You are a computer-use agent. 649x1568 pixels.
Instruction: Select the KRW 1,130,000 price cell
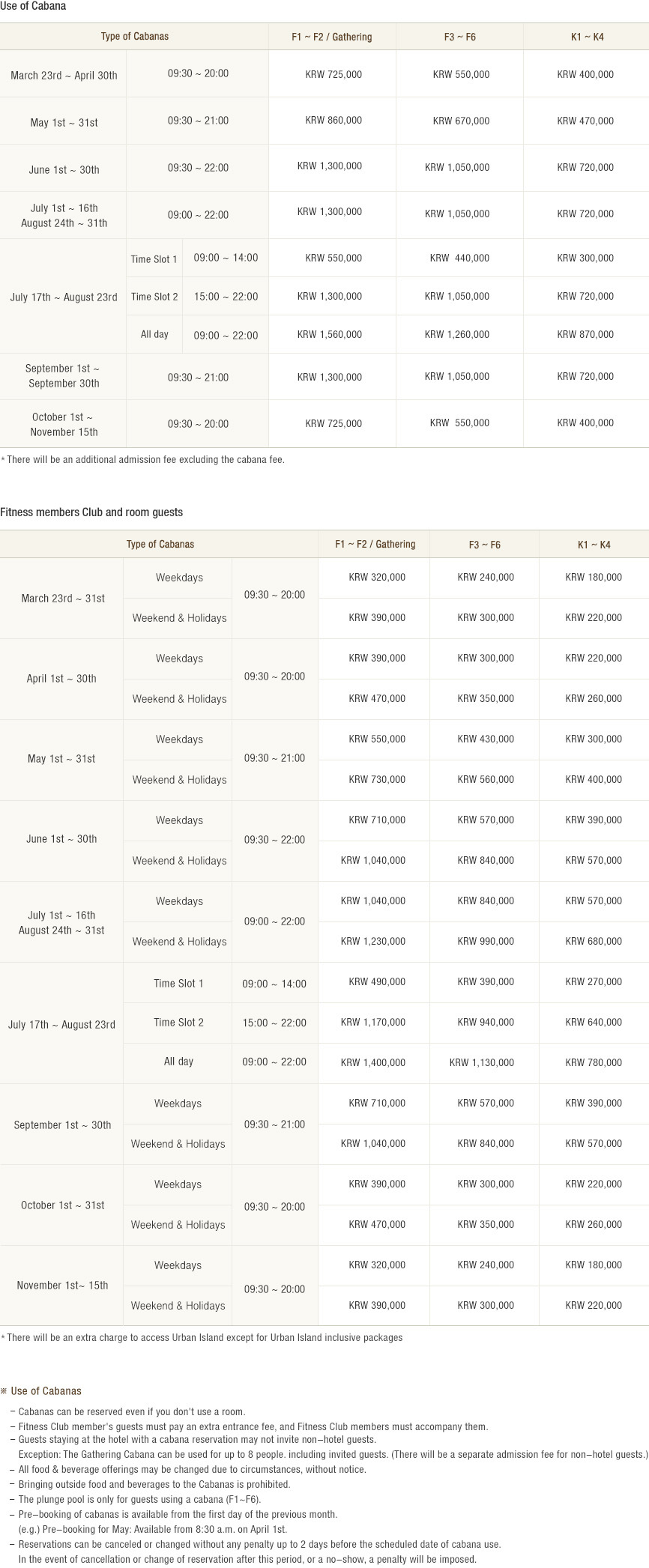pos(482,1062)
